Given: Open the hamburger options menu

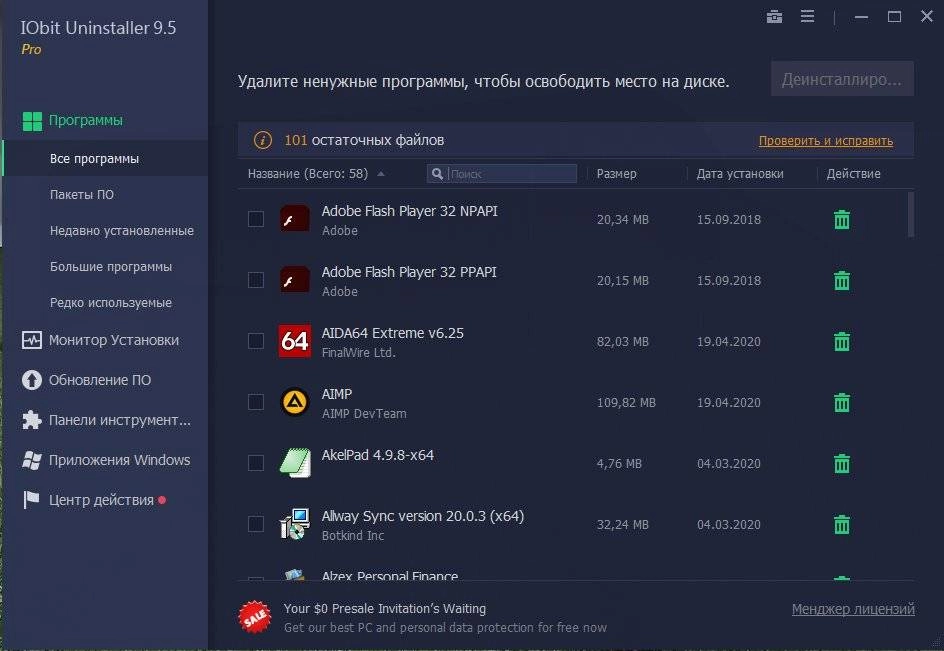Looking at the screenshot, I should 807,17.
